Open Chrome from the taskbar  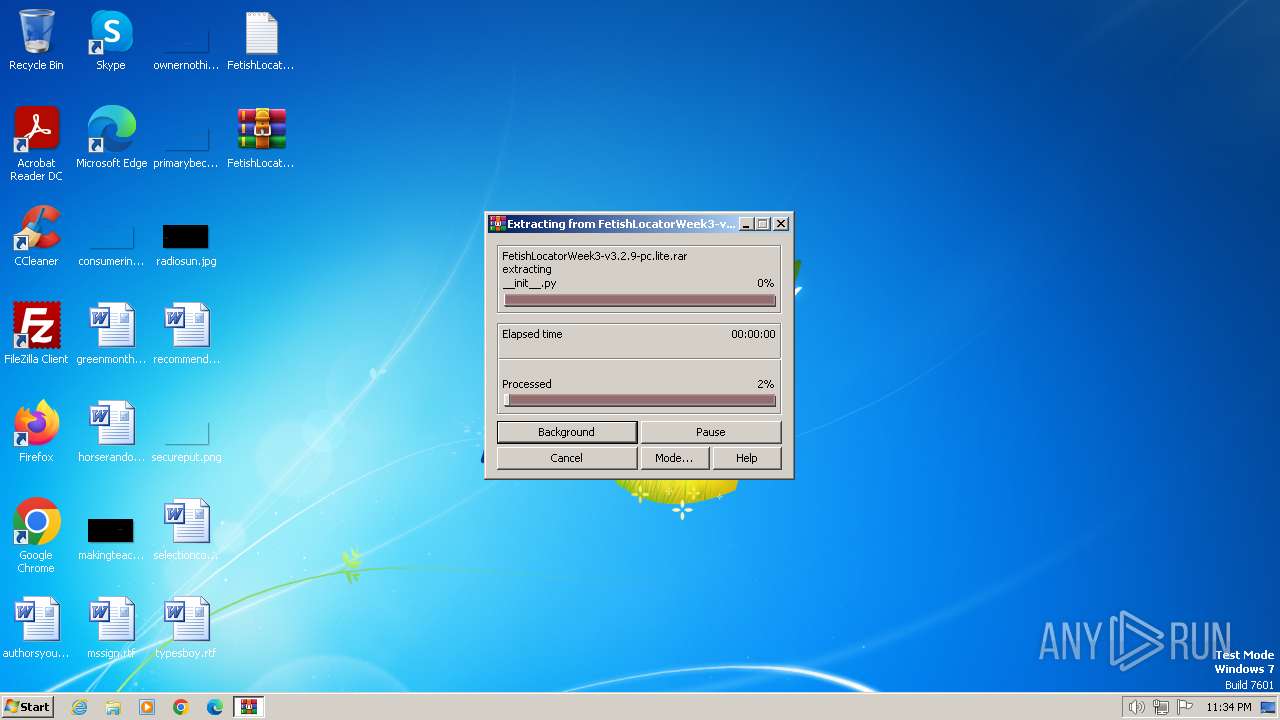[x=181, y=707]
